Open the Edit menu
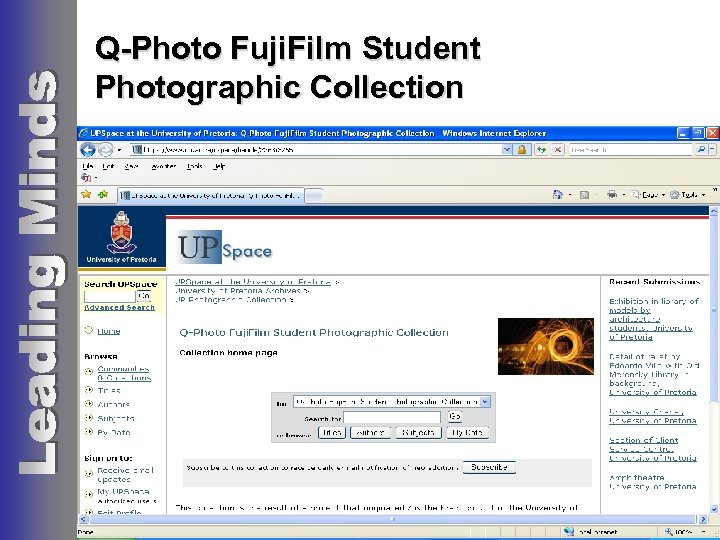 pos(108,166)
